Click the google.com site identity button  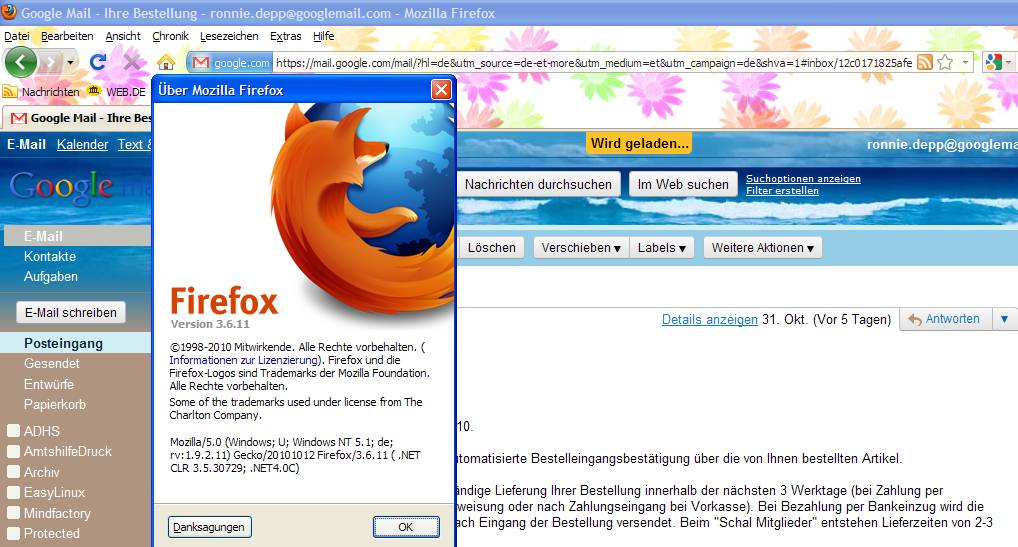coord(231,63)
